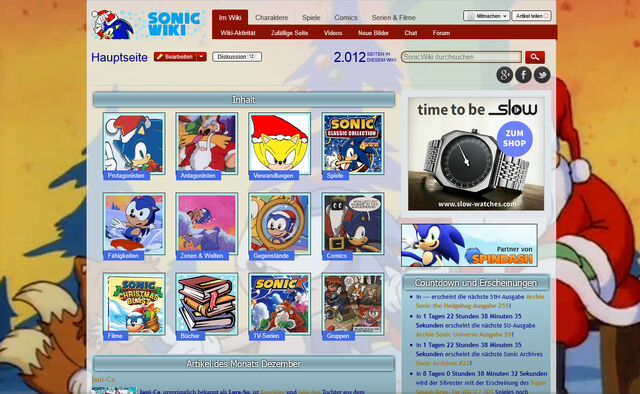Viewport: 640px width, 394px height.
Task: Open the Videos submenu item
Action: click(333, 33)
